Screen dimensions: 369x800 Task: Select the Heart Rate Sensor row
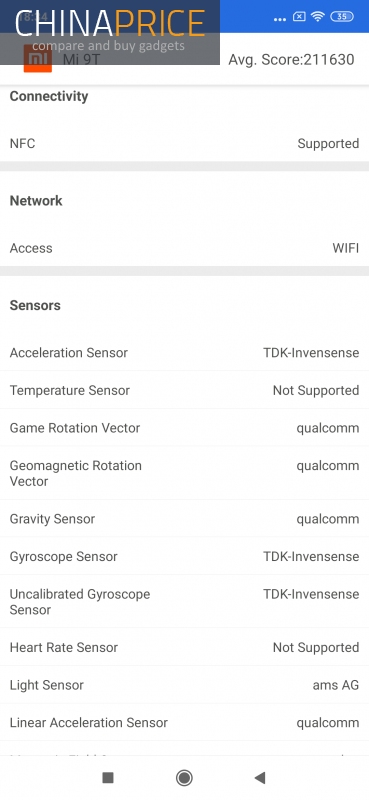click(x=184, y=647)
